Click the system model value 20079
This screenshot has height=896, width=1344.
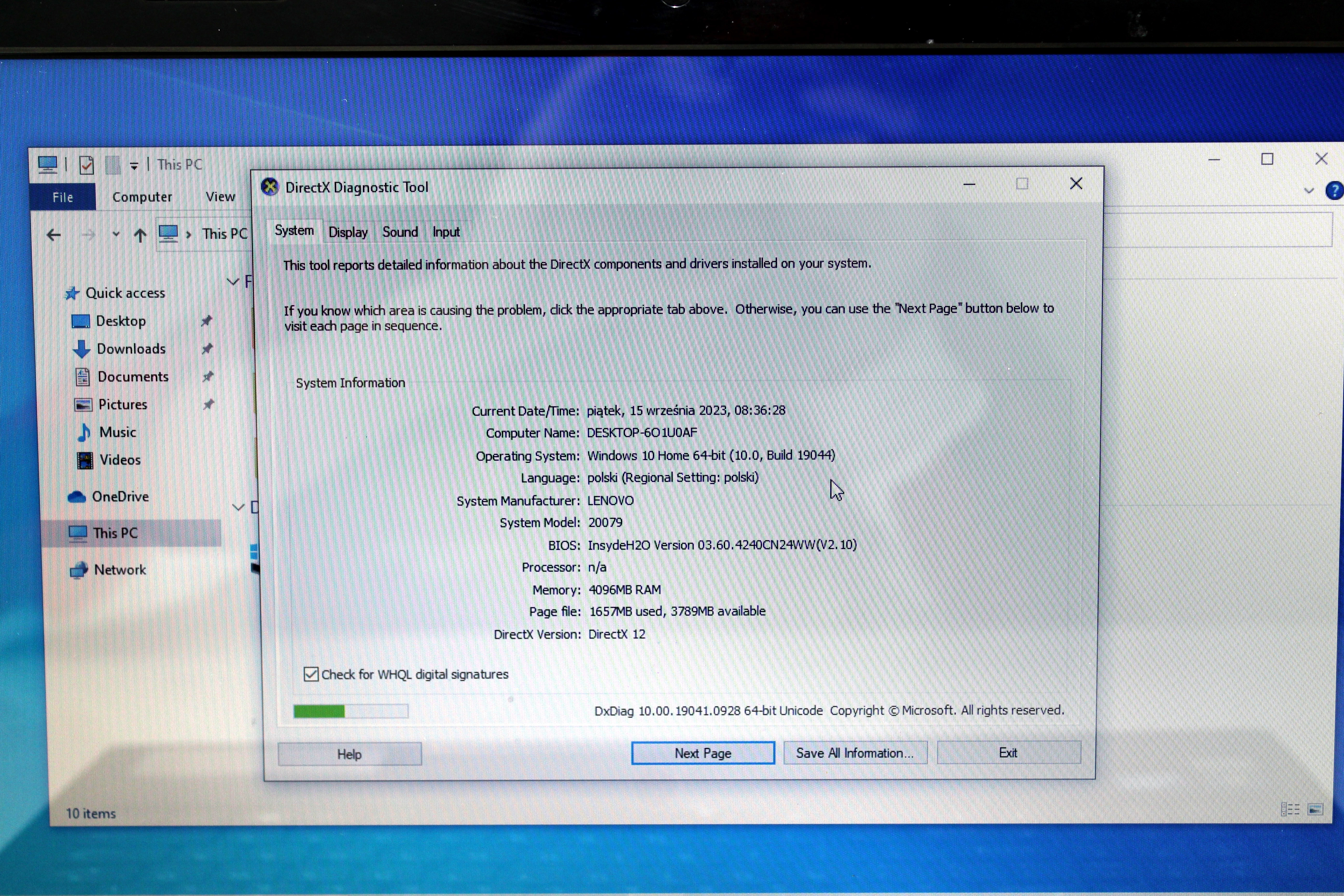(x=605, y=523)
